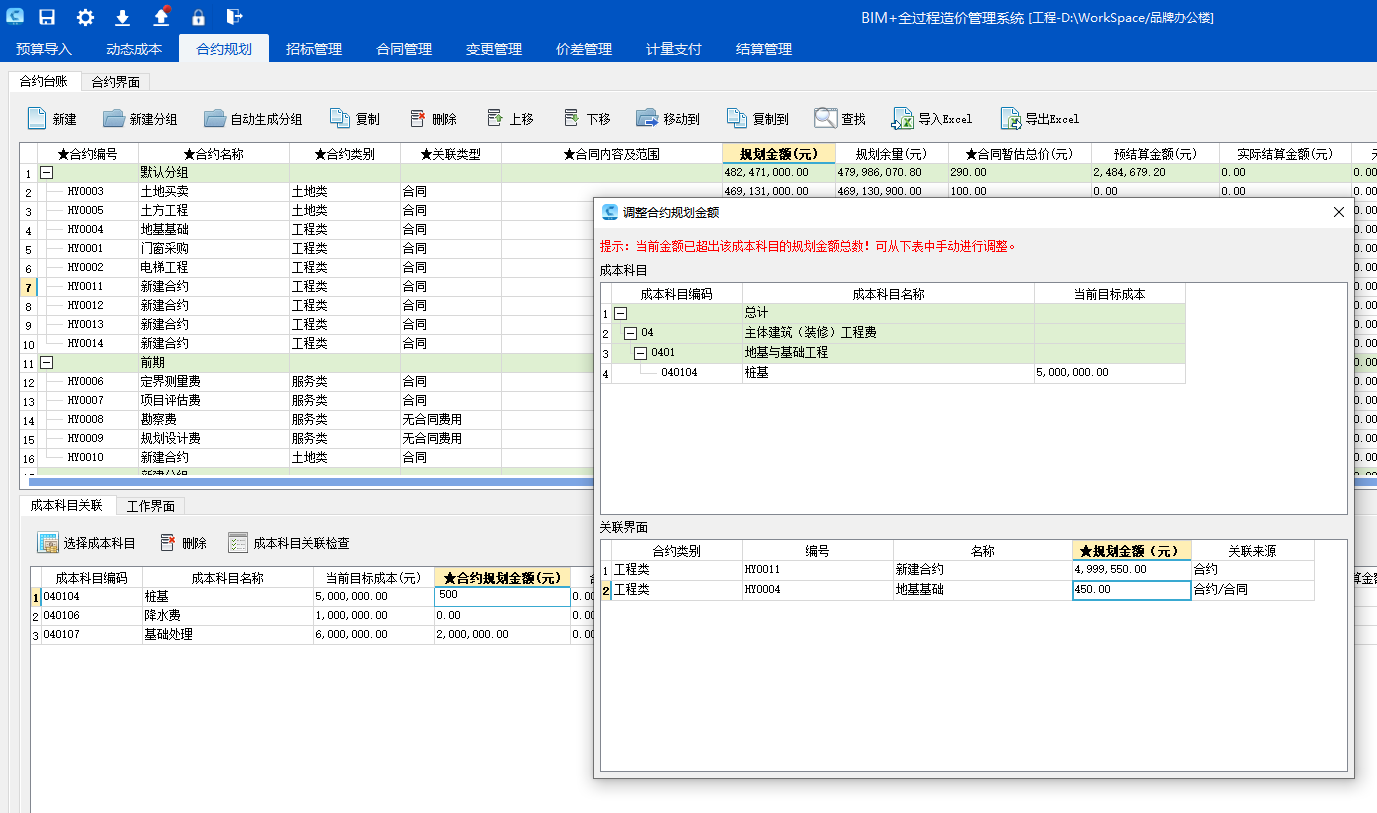Click the 2,000,000.00 cell for 基础处理
Screen dimensions: 1377x813
(502, 635)
